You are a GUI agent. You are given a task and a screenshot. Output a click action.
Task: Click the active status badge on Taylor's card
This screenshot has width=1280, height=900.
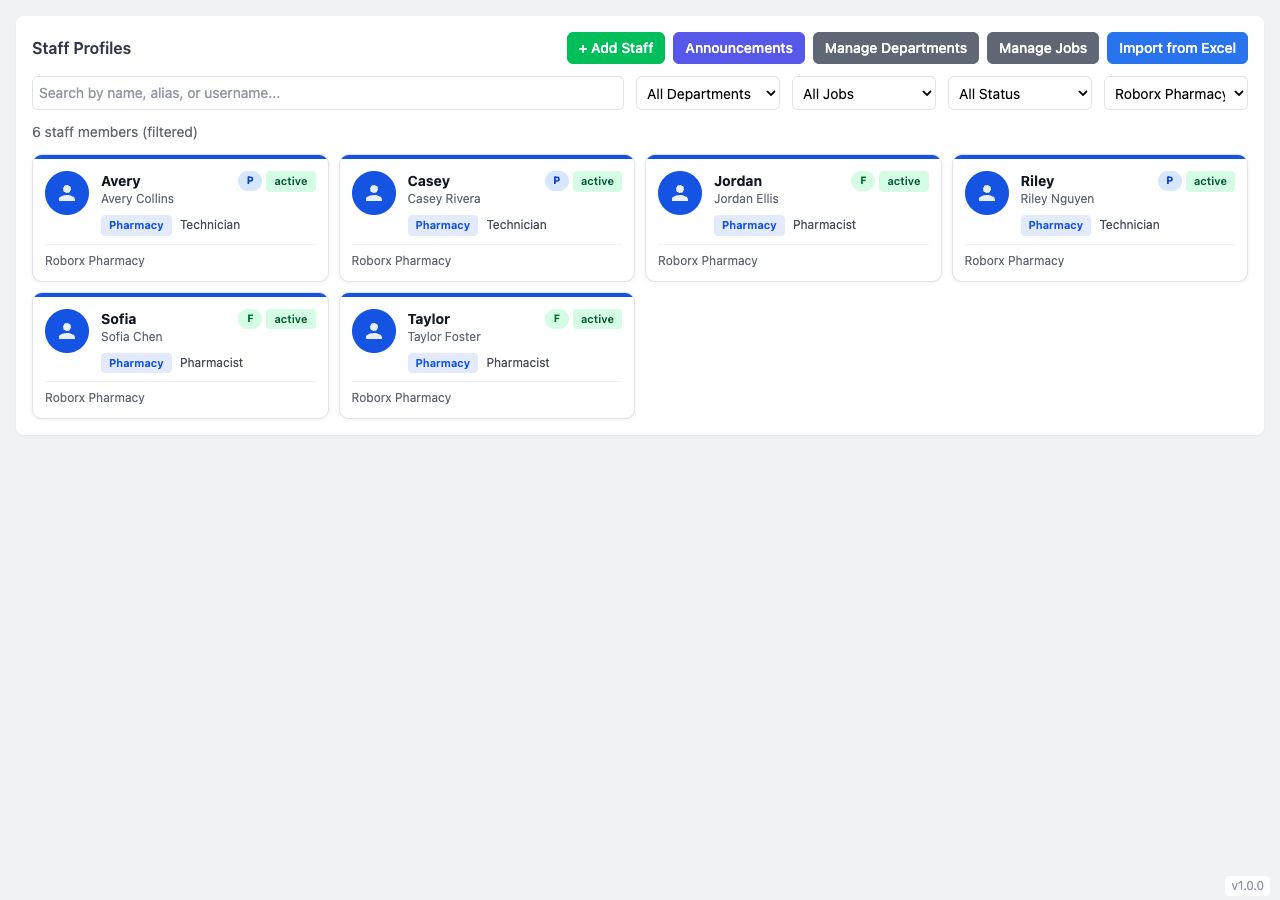point(597,319)
